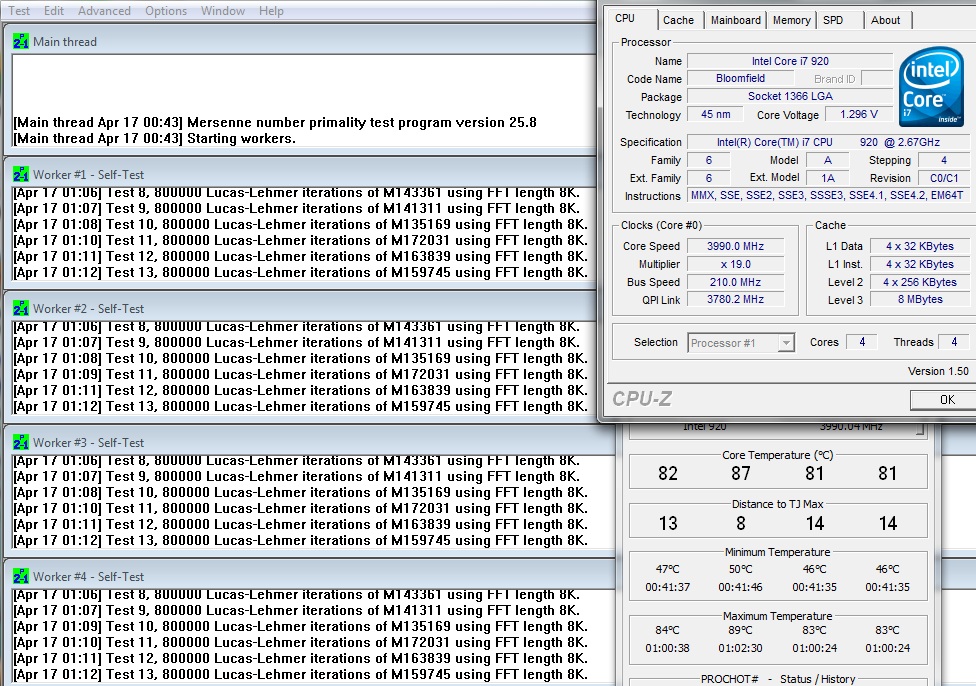
Task: Click the processor Name field Intel Core i7 920
Action: [x=790, y=61]
